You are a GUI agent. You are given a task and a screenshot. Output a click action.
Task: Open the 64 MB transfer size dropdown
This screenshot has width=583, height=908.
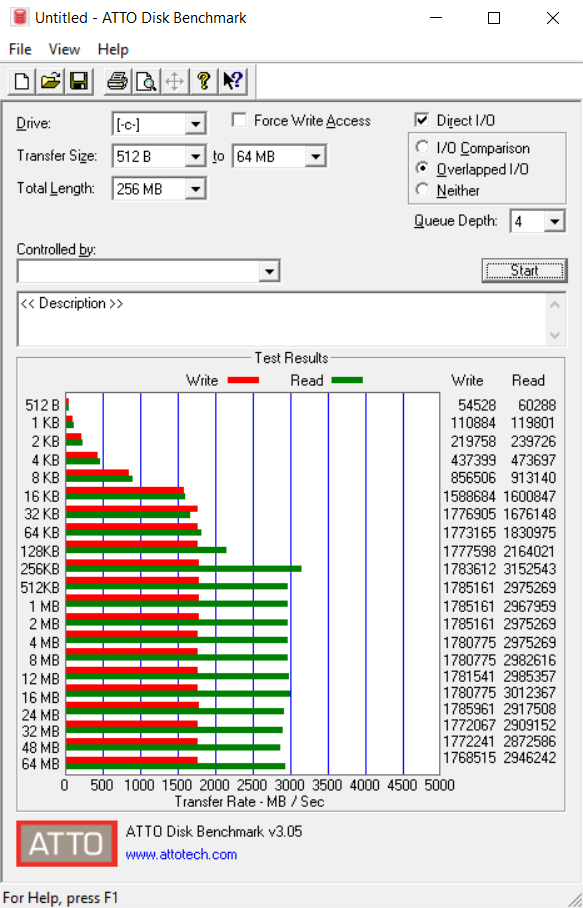[316, 156]
